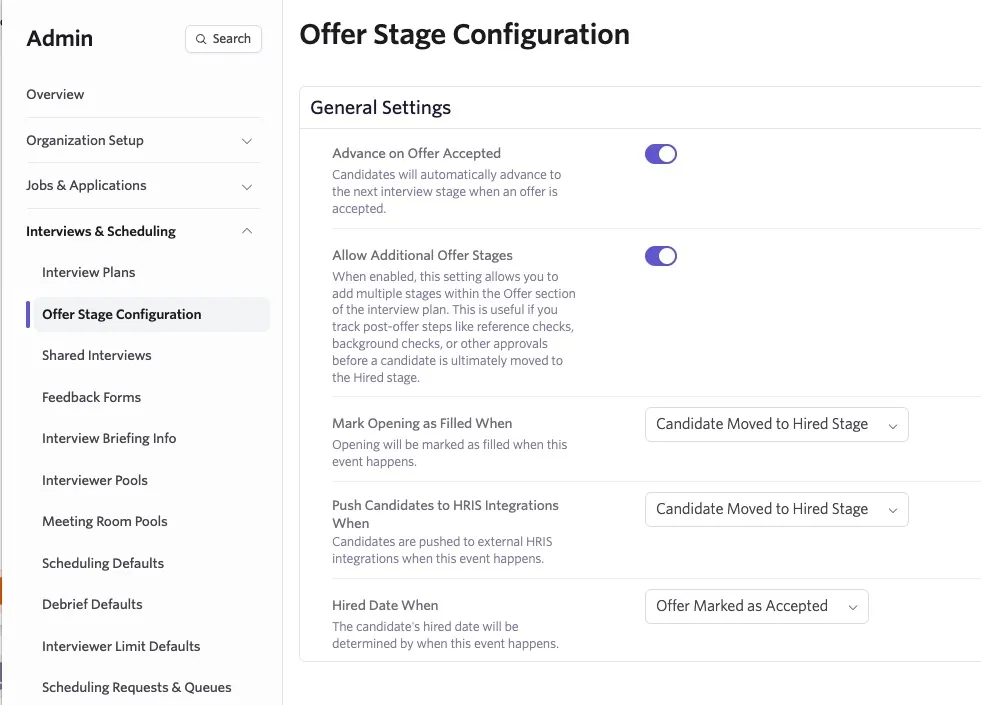Disable Allow Additional Offer Stages switch
981x705 pixels.
pos(661,256)
